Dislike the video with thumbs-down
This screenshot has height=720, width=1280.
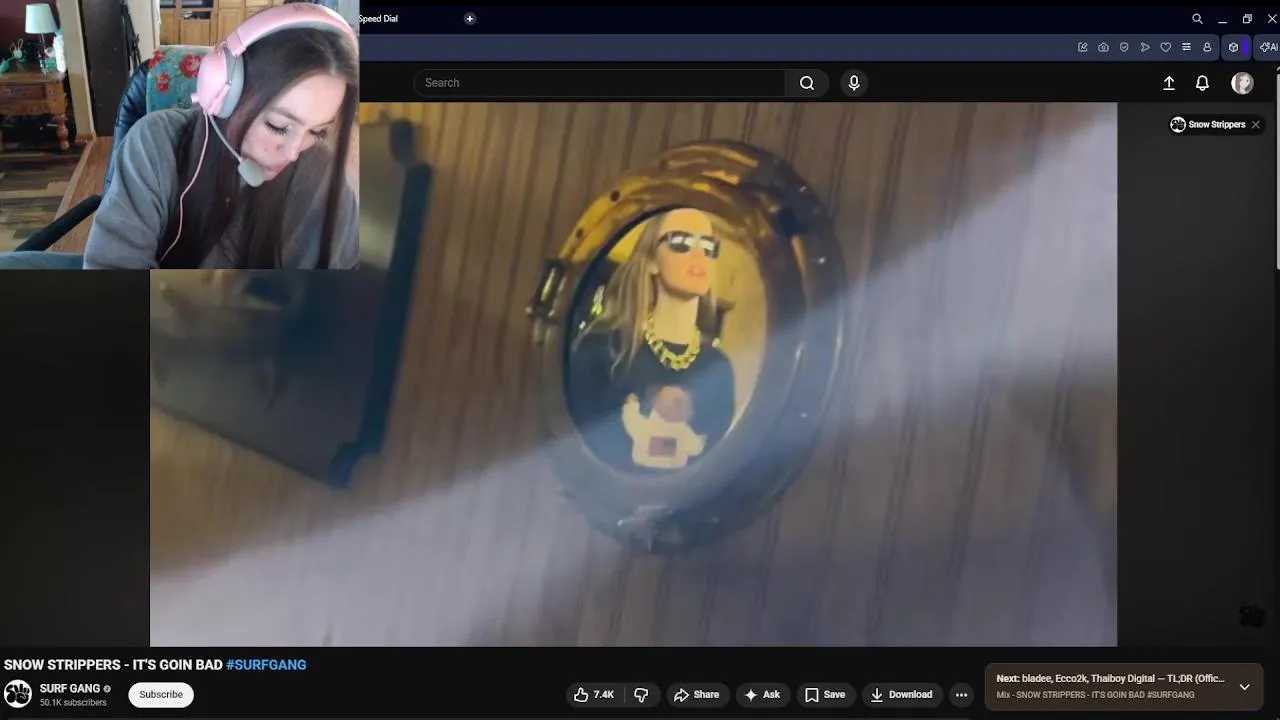(x=642, y=695)
